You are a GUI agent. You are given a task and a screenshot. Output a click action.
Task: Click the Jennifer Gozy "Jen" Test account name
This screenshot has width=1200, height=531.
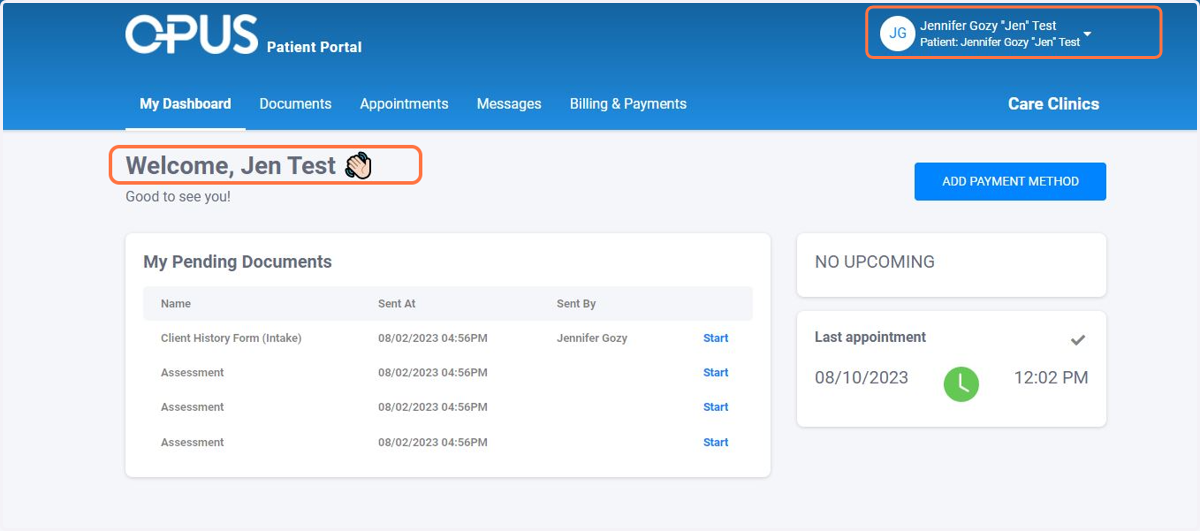pyautogui.click(x=988, y=26)
